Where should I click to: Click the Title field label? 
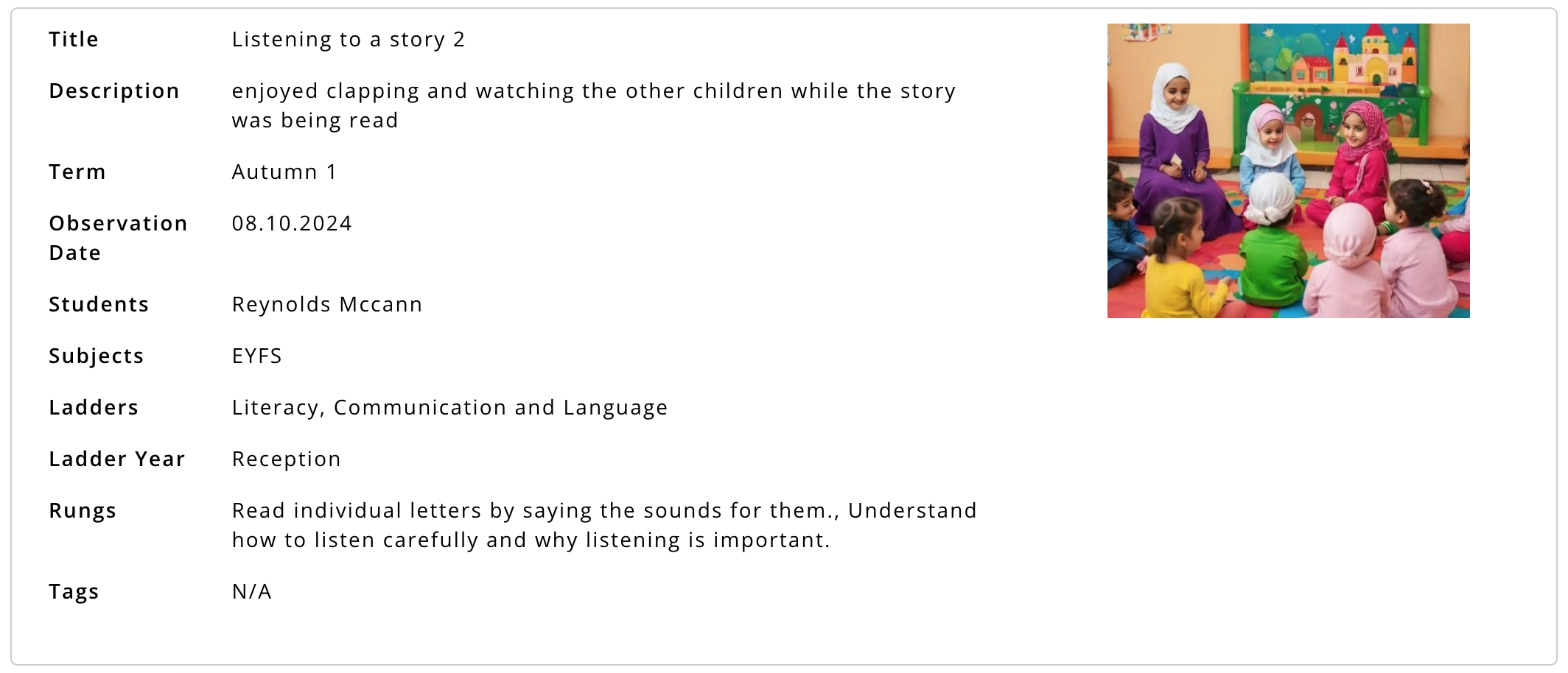click(74, 39)
